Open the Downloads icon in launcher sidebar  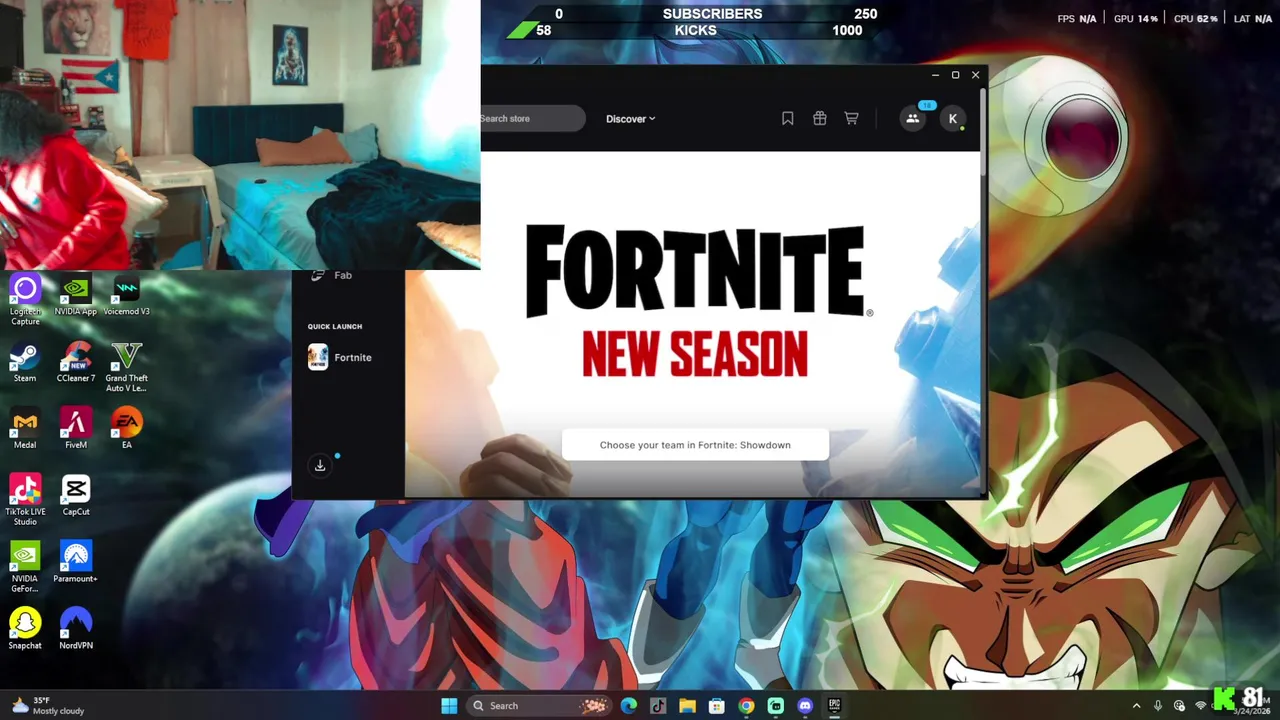pos(320,465)
